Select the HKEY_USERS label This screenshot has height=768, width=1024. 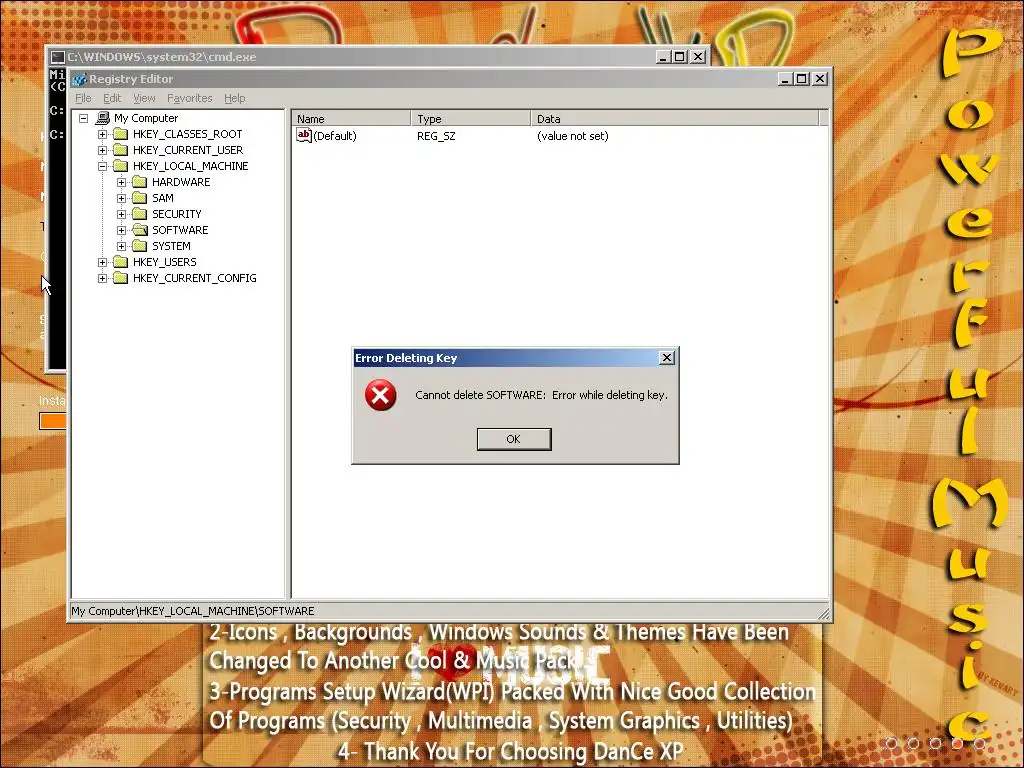165,262
